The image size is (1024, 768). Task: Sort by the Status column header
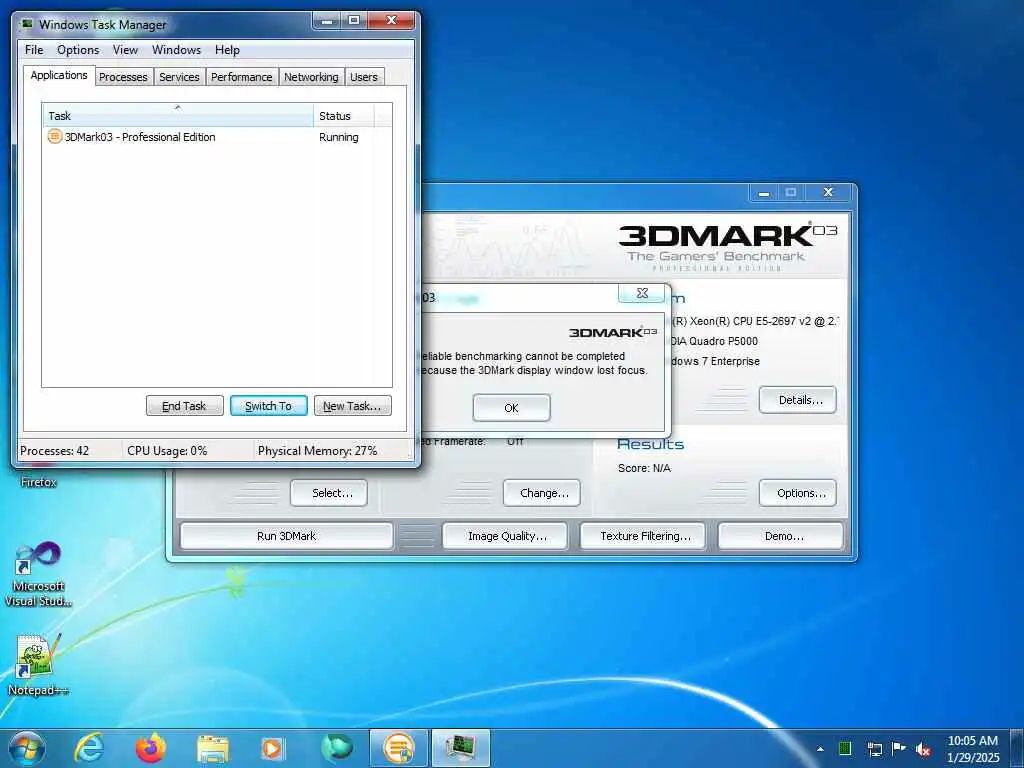[344, 116]
